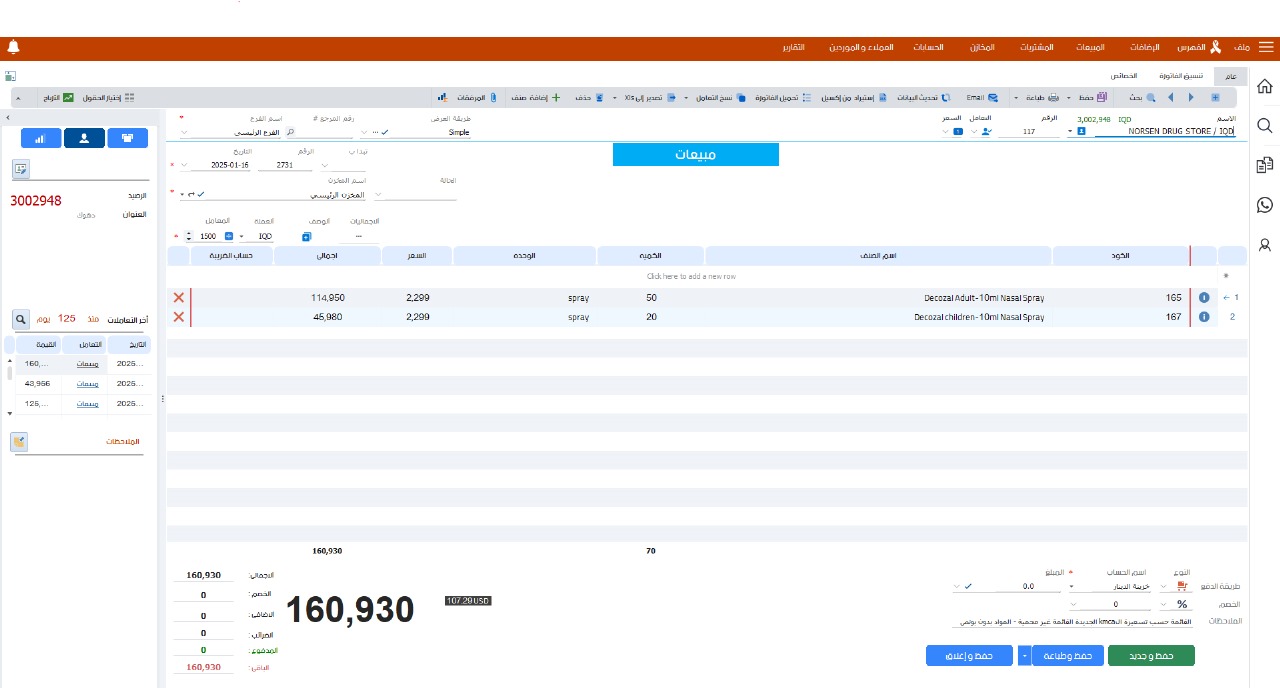Image resolution: width=1280 pixels, height=688 pixels.
Task: Go to Home from the sidebar
Action: tap(1265, 87)
